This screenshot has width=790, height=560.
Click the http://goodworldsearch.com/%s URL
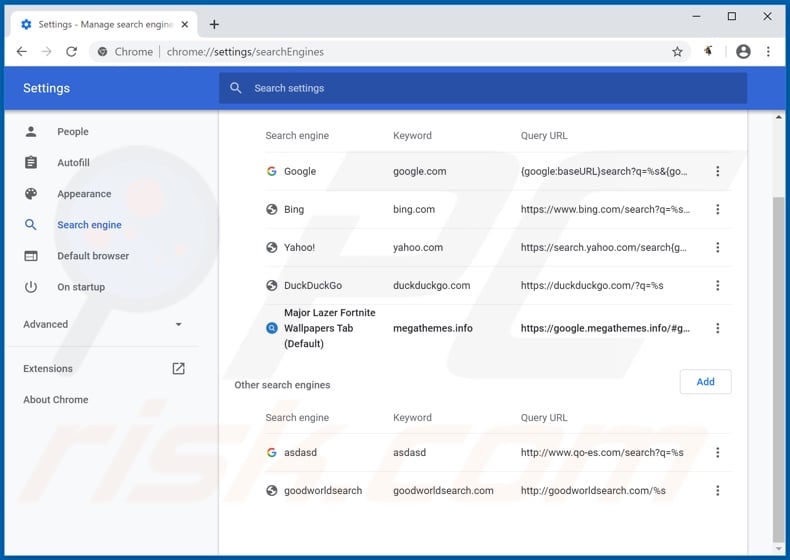coord(593,490)
